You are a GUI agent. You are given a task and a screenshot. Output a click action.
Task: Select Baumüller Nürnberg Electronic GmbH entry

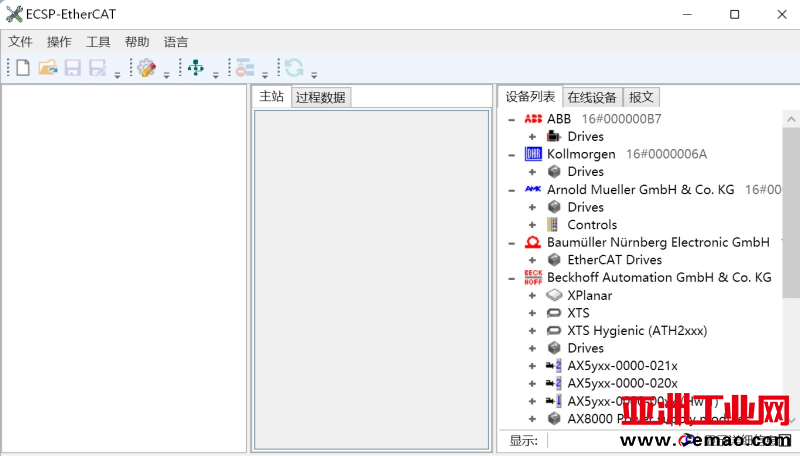(658, 242)
